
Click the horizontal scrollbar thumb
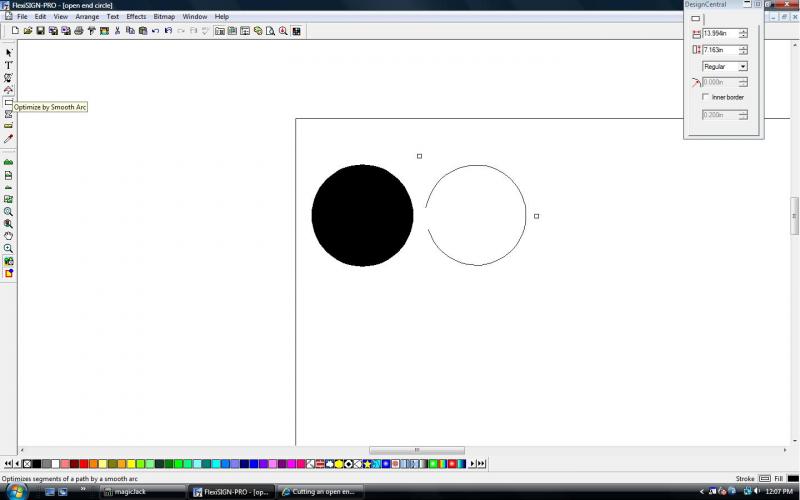tap(417, 450)
